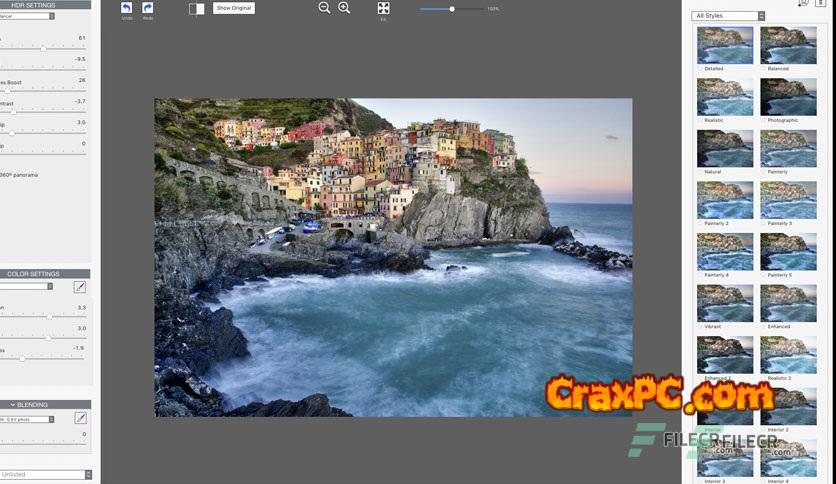
Task: Click the Redo arrow icon
Action: click(x=148, y=8)
